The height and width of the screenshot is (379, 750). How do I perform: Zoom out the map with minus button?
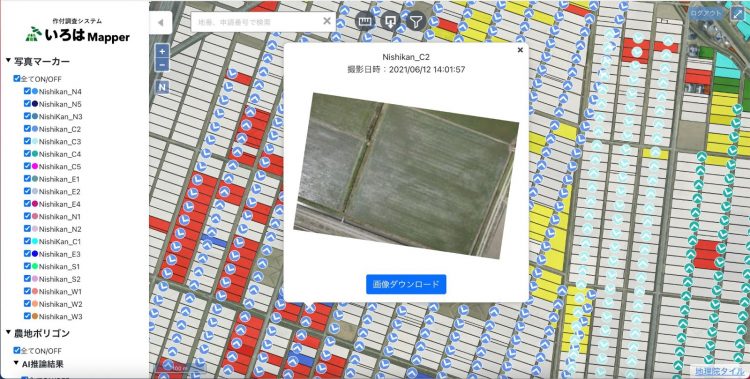(x=162, y=65)
